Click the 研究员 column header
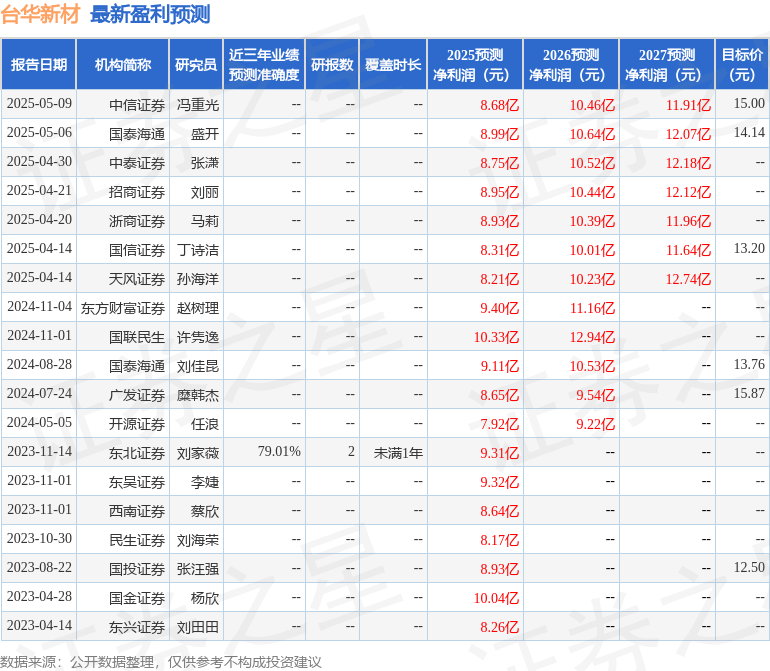The width and height of the screenshot is (770, 671). click(196, 65)
